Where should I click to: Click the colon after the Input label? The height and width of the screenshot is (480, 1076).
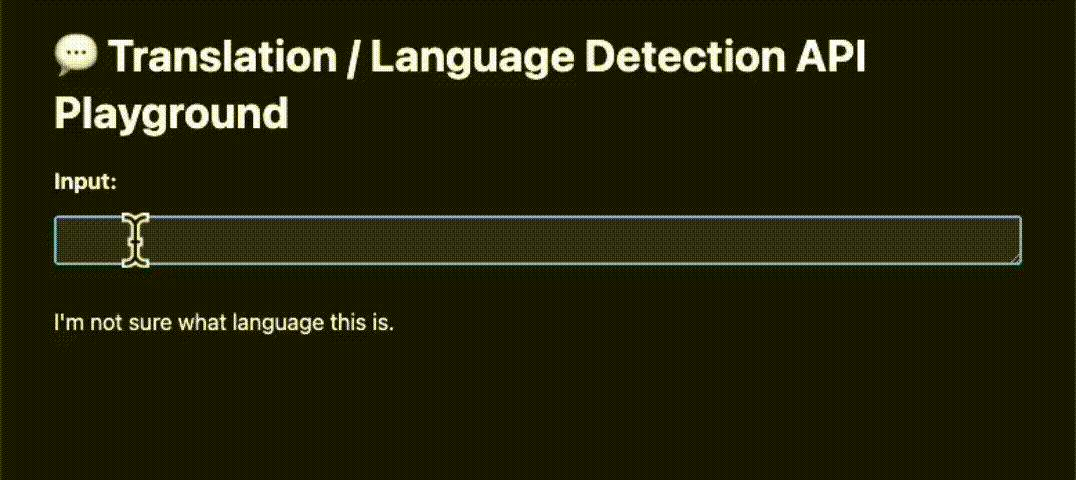pos(114,183)
